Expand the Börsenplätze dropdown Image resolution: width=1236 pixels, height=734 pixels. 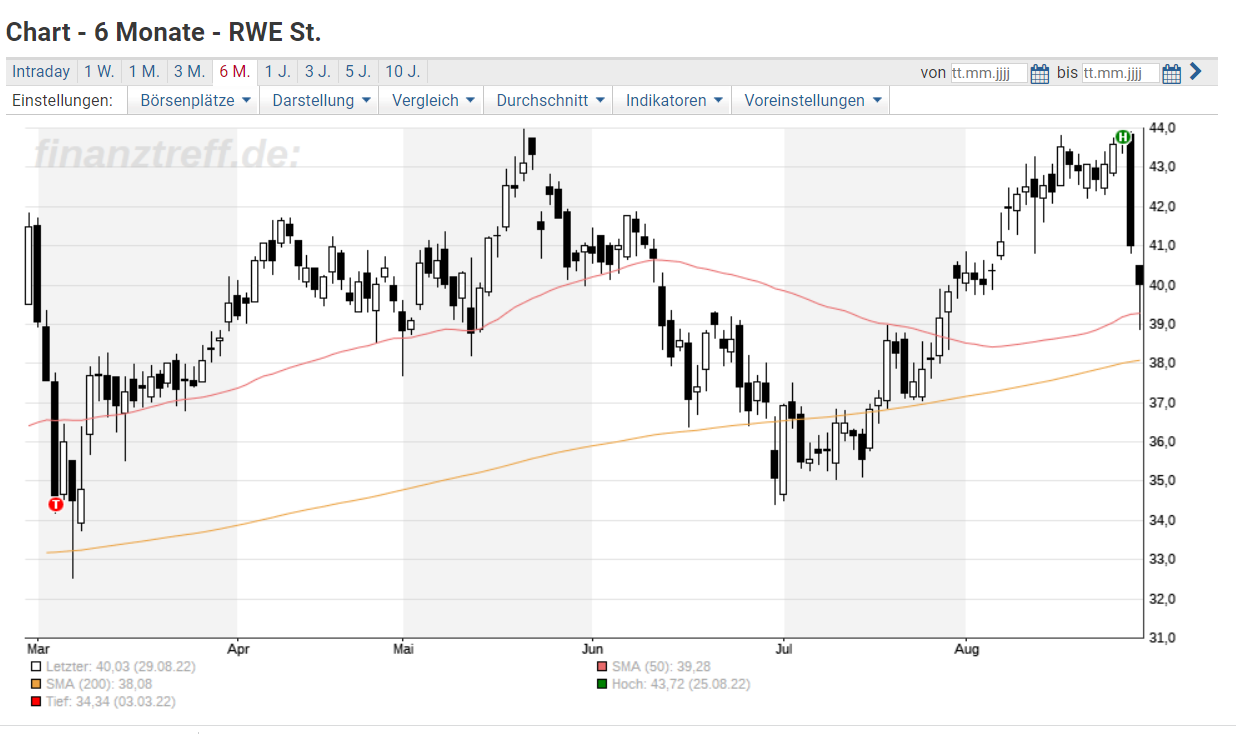194,100
